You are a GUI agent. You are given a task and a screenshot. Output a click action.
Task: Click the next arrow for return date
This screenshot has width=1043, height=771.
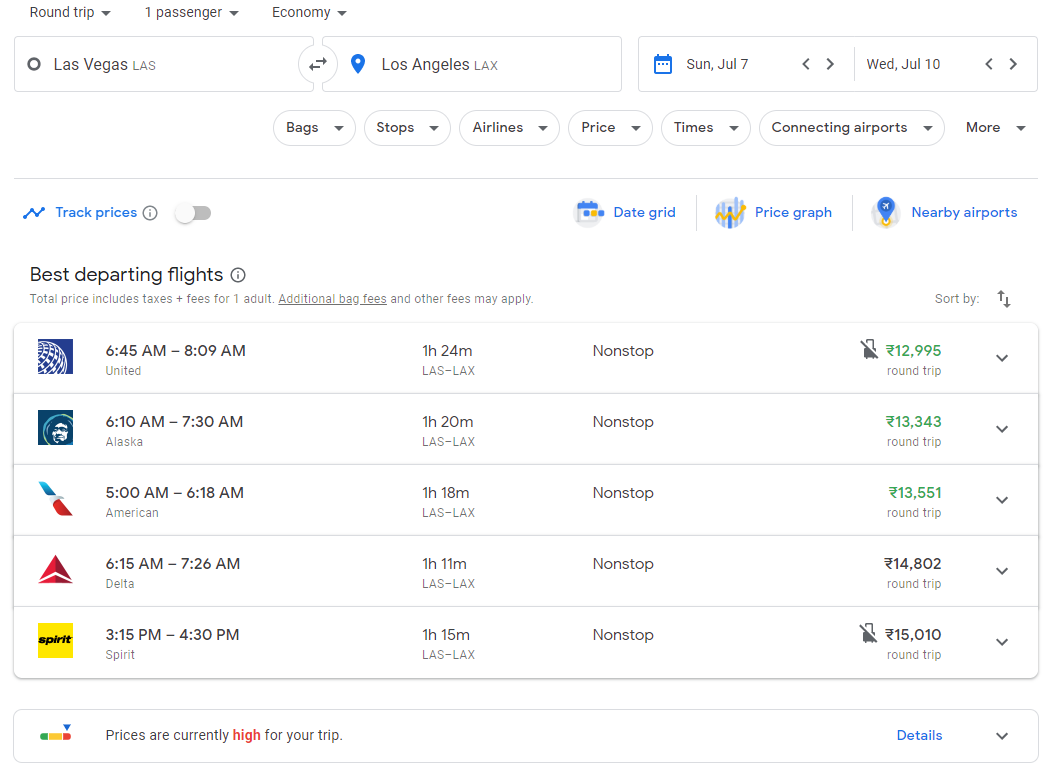pos(1013,63)
